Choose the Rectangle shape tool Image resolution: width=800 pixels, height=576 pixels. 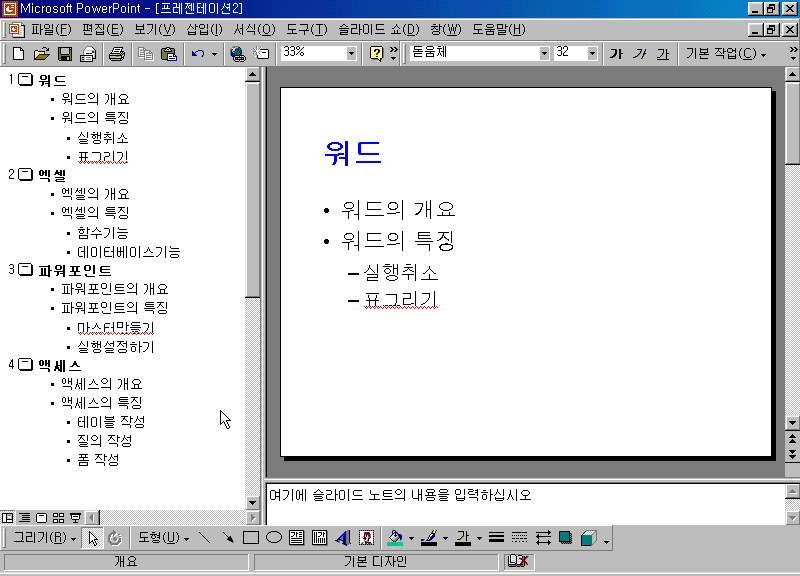pos(251,538)
